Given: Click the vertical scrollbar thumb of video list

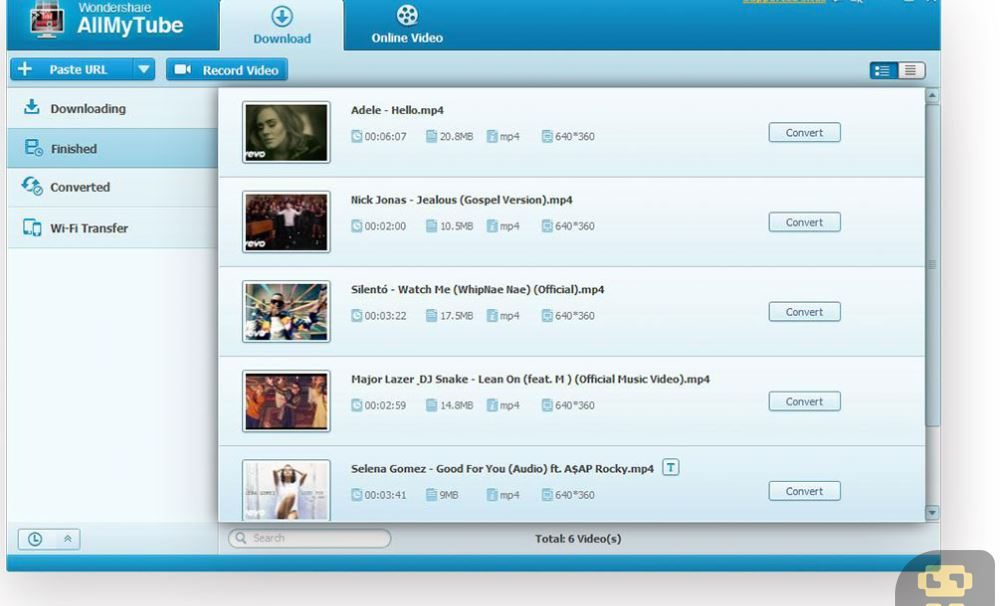Looking at the screenshot, I should tap(932, 265).
